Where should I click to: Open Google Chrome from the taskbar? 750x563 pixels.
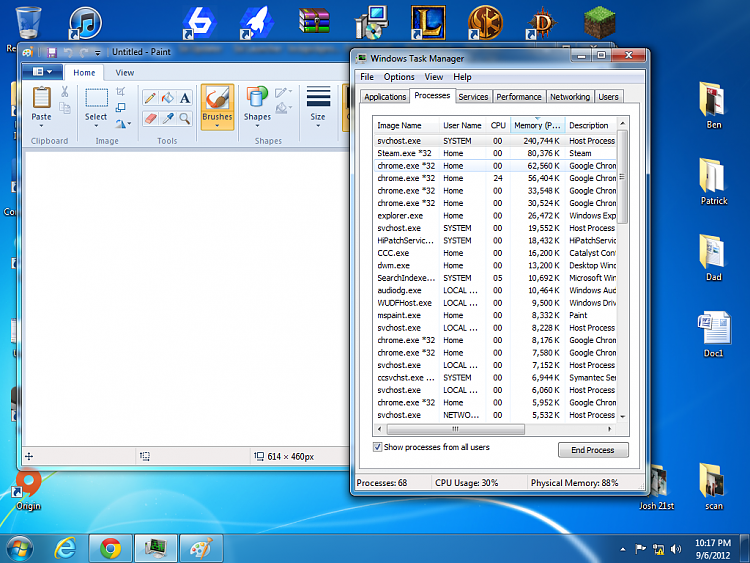pyautogui.click(x=110, y=548)
